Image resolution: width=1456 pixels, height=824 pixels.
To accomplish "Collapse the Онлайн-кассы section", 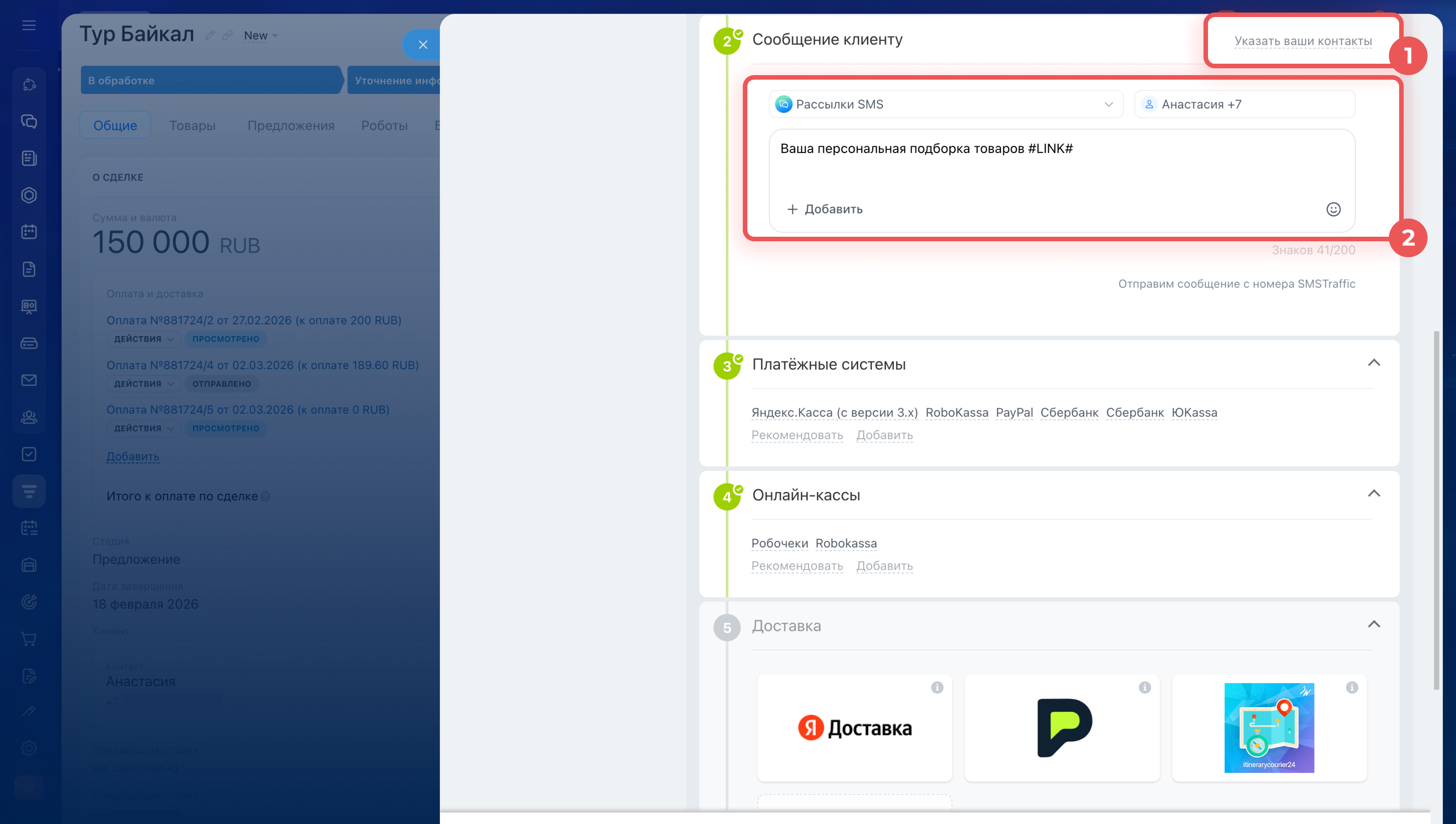I will click(x=1373, y=494).
